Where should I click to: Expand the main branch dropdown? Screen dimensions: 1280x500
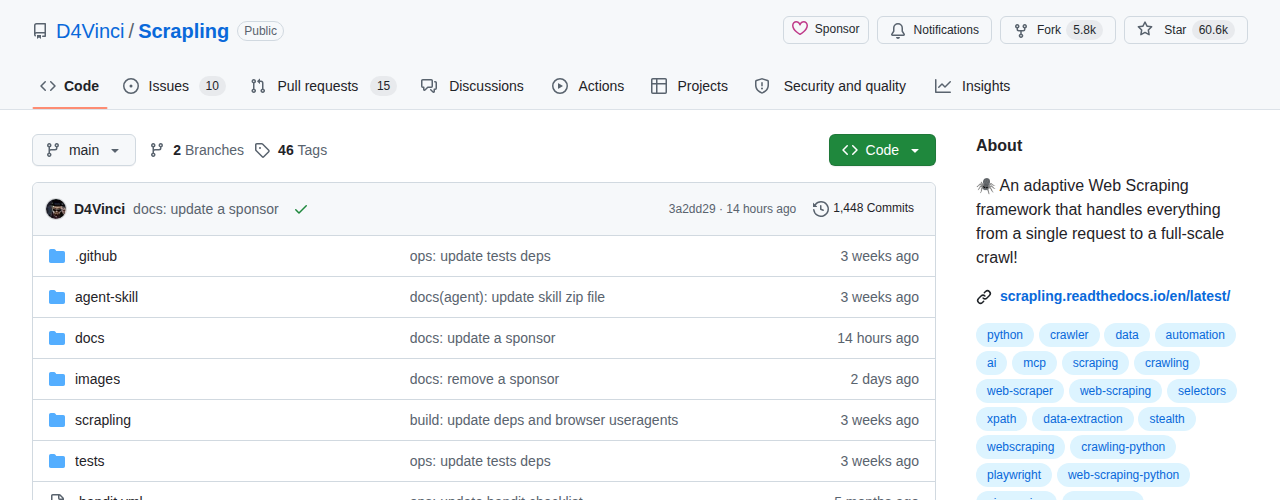point(84,150)
